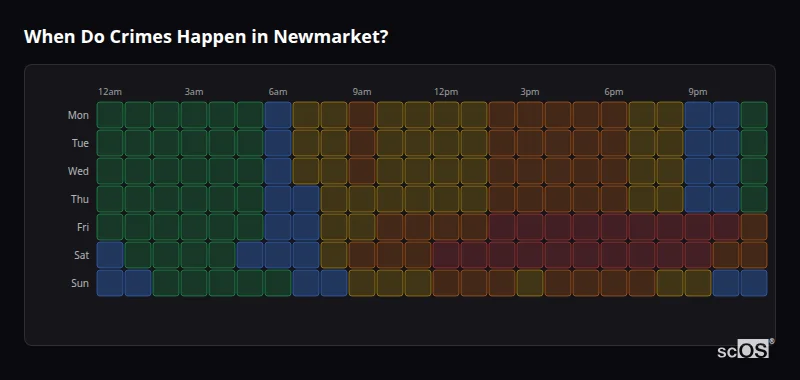
Task: Click the Sunday 9pm heatmap cell
Action: click(697, 283)
